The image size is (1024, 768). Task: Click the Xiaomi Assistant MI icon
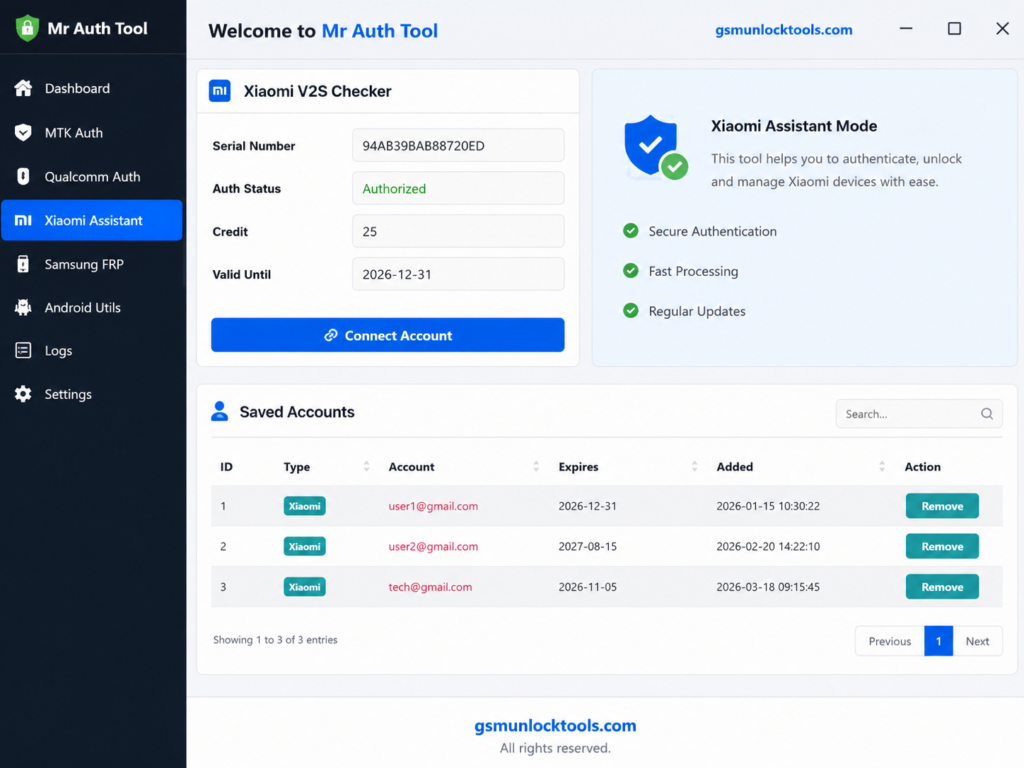(x=24, y=220)
